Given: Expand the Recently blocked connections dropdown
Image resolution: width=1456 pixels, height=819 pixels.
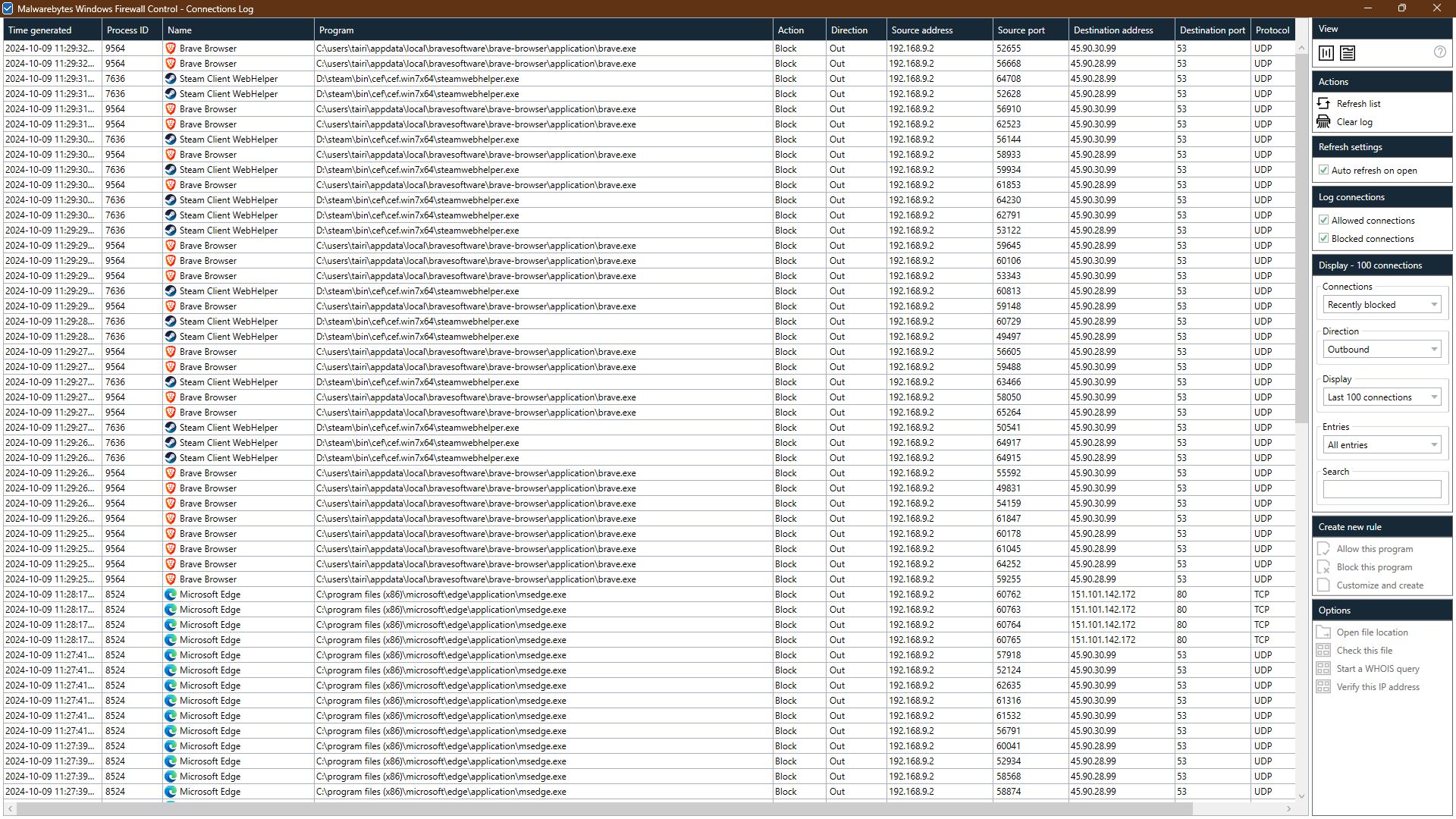Looking at the screenshot, I should click(1382, 305).
